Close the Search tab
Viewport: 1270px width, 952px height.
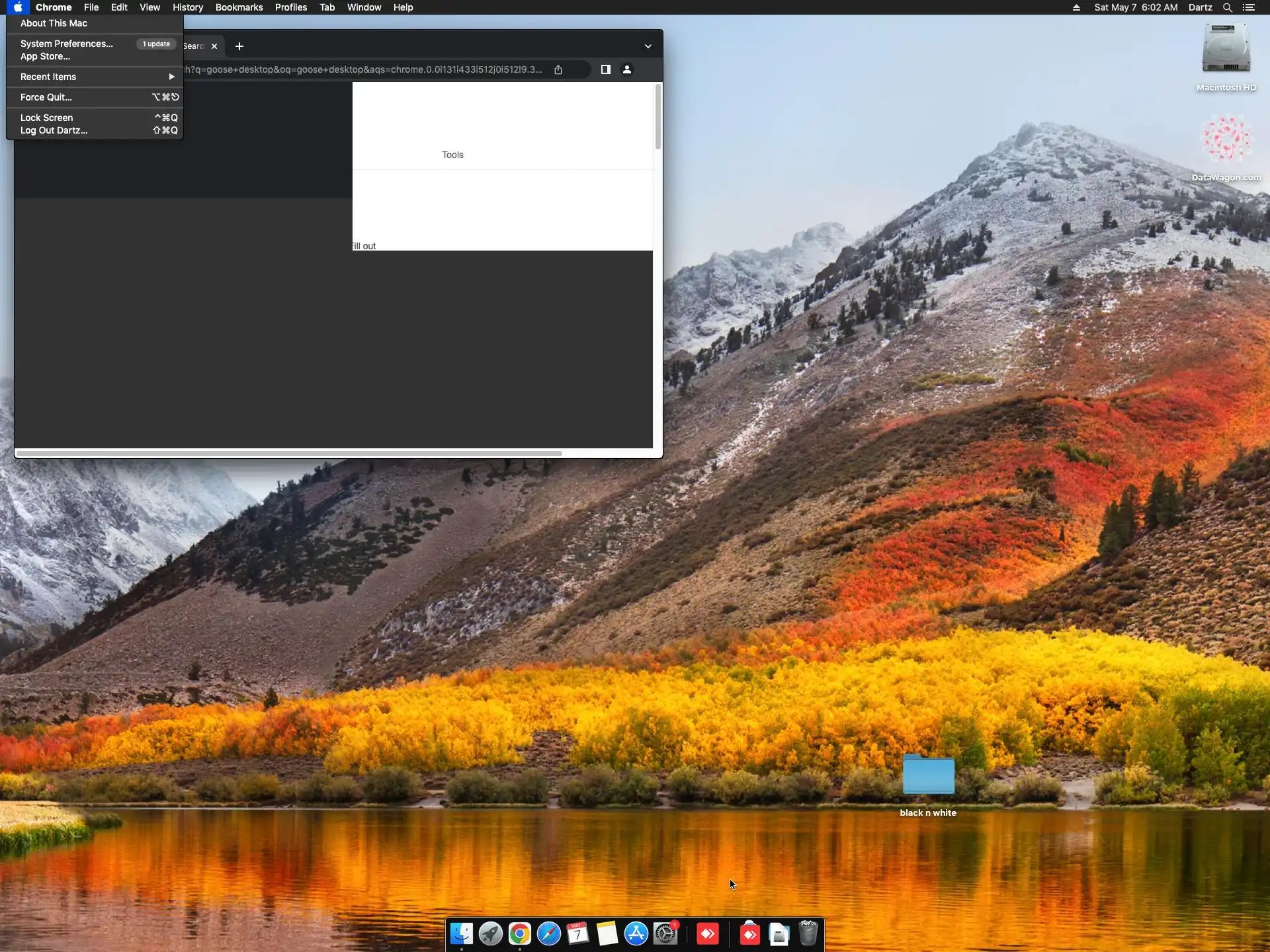pyautogui.click(x=214, y=46)
